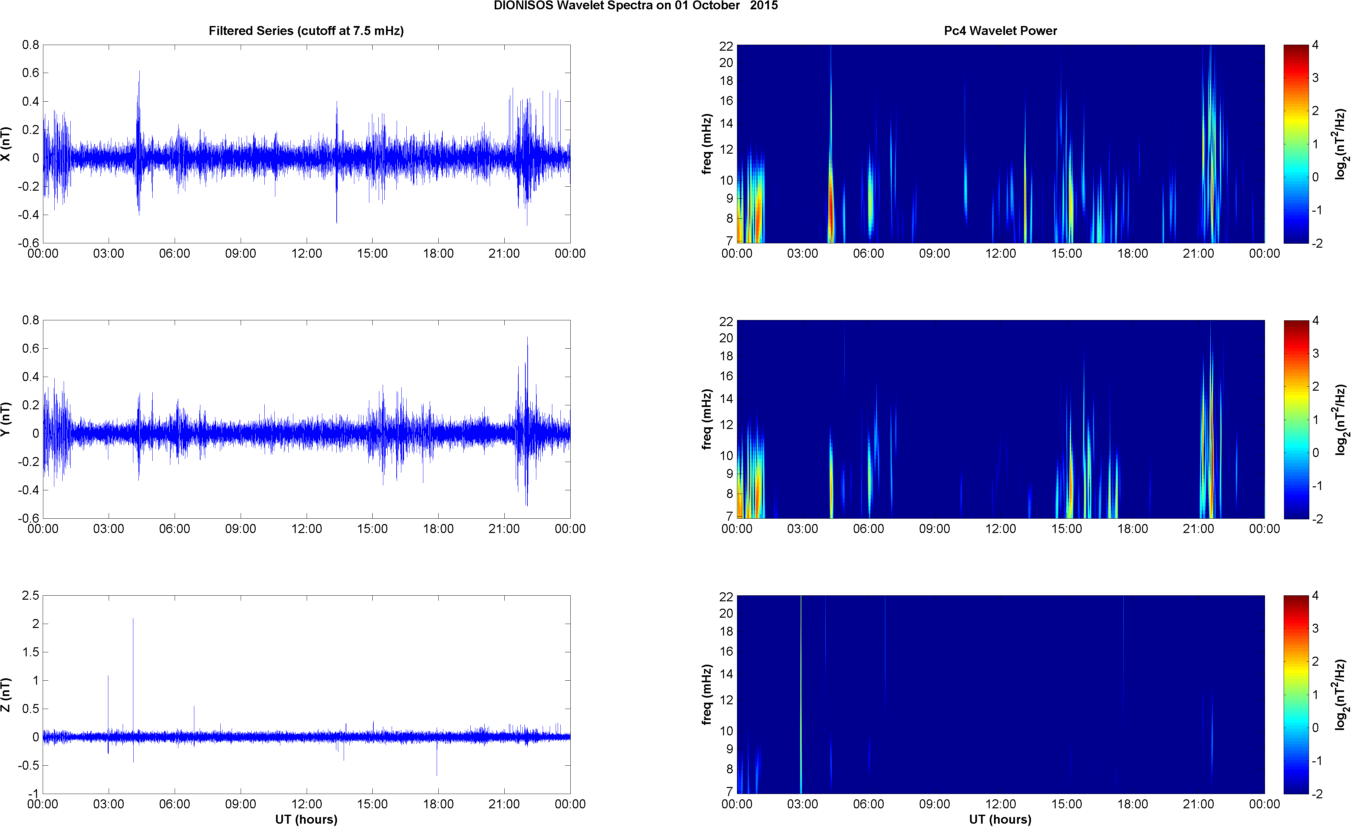This screenshot has height=827, width=1351.
Task: Select 'Filtered Series (cutoff at 7.5 mHz)' heading
Action: pos(306,31)
